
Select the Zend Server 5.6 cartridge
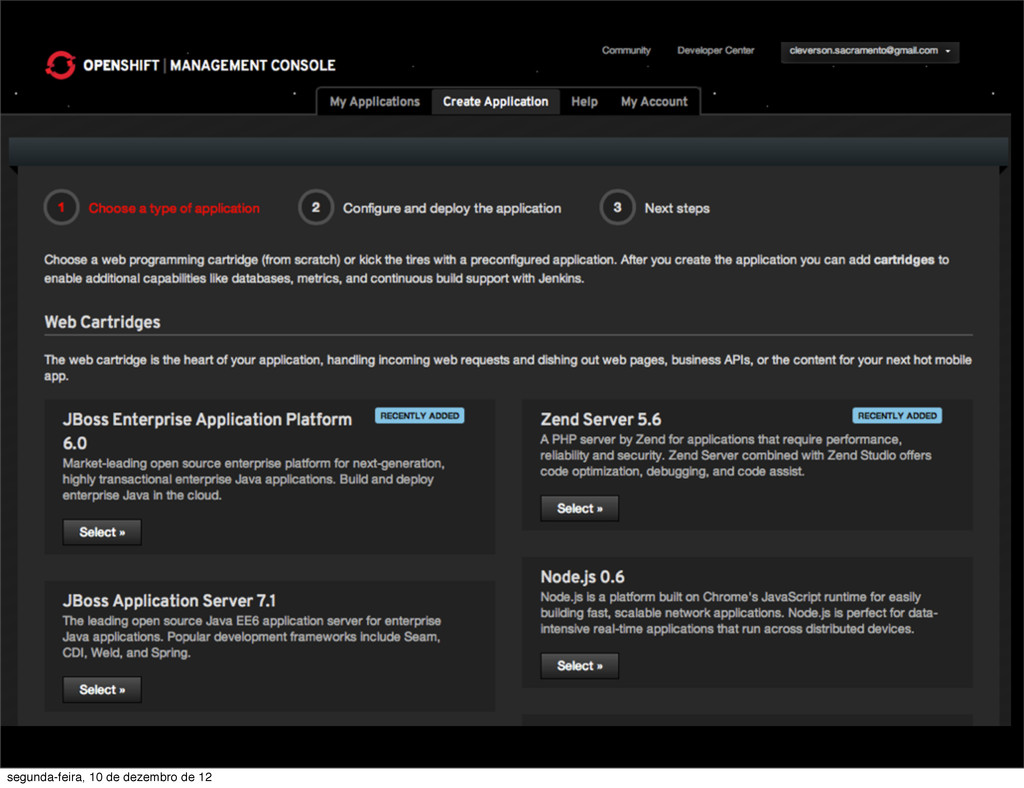point(579,509)
